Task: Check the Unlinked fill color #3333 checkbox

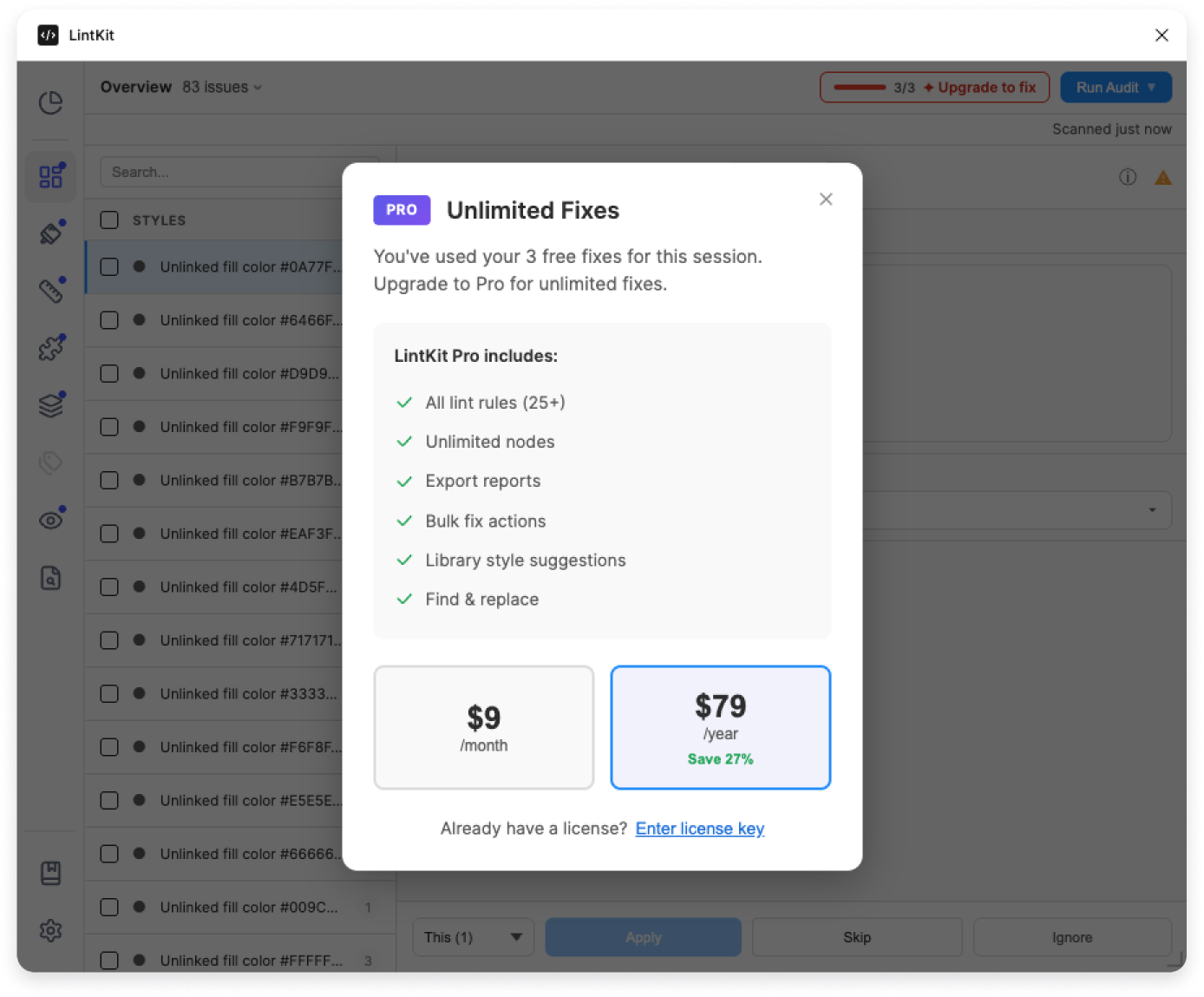Action: [x=109, y=694]
